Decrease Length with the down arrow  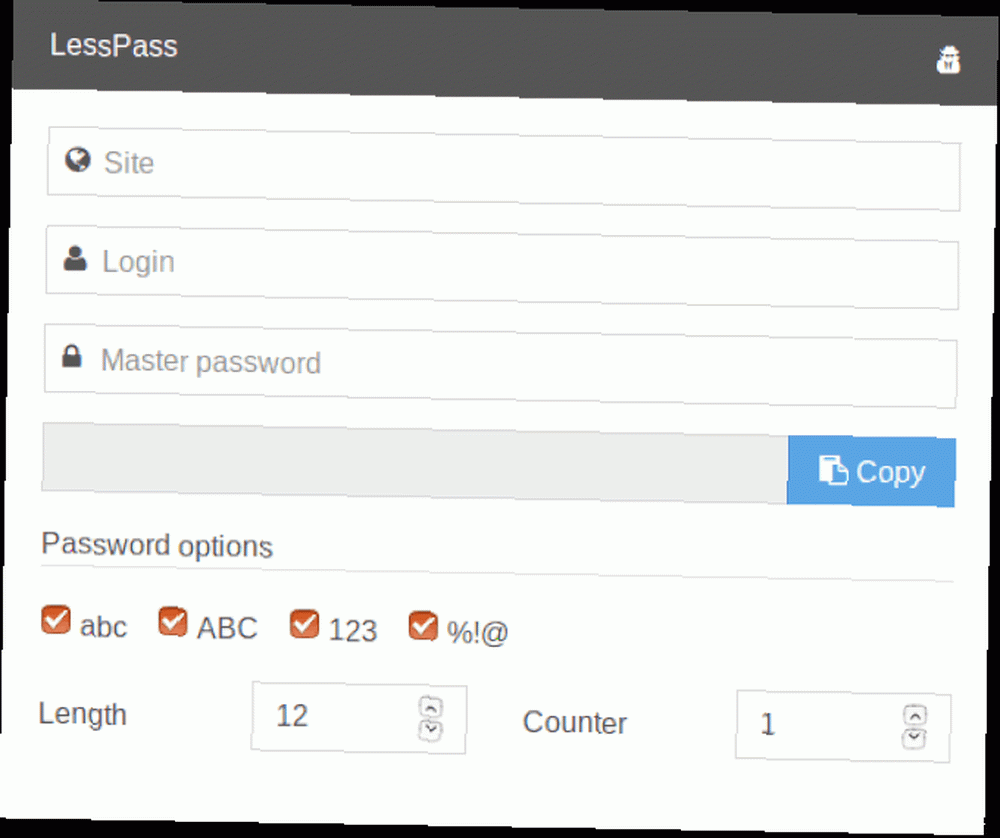[430, 729]
